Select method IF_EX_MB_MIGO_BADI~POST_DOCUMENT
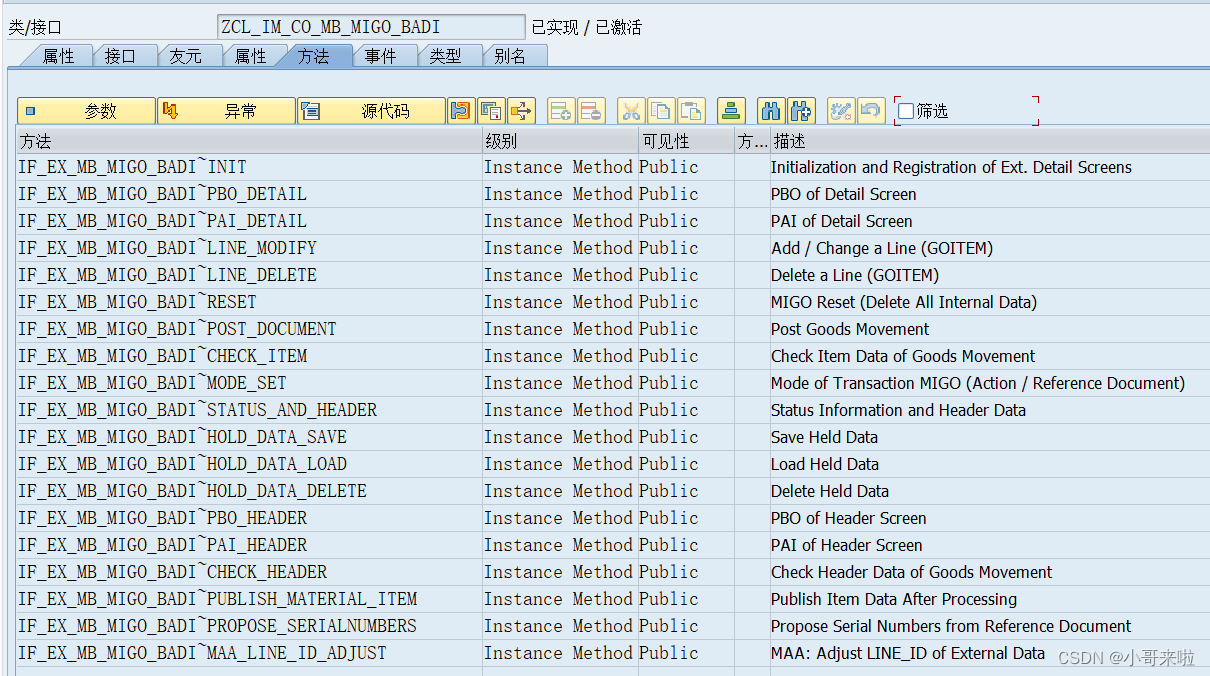The height and width of the screenshot is (676, 1210). pyautogui.click(x=177, y=329)
